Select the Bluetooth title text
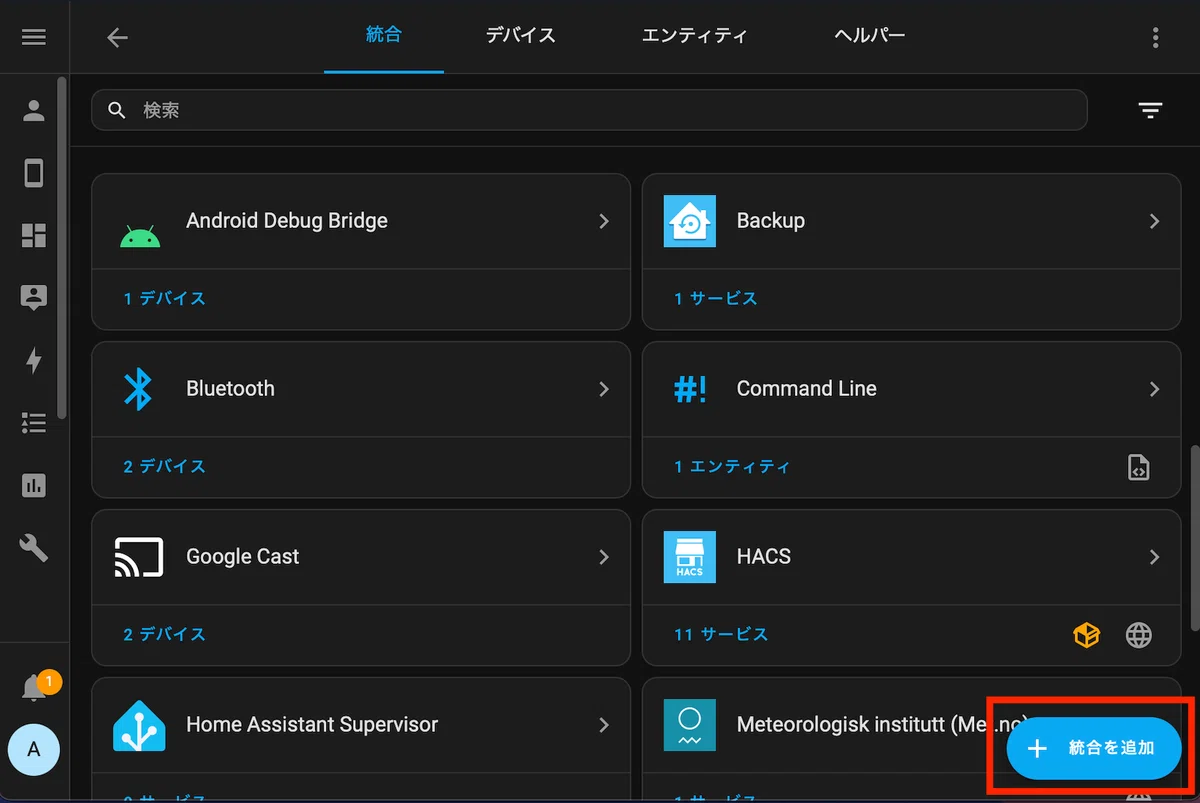1200x803 pixels. tap(230, 389)
